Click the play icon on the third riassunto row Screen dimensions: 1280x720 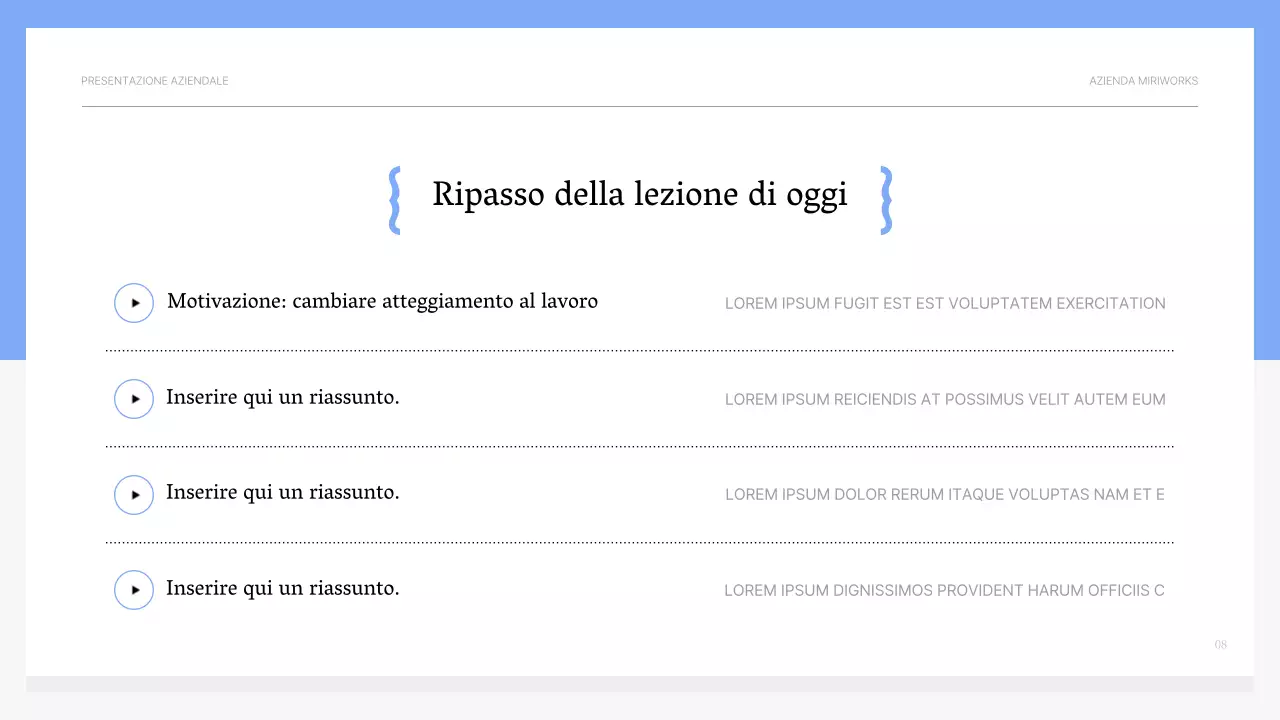point(133,494)
